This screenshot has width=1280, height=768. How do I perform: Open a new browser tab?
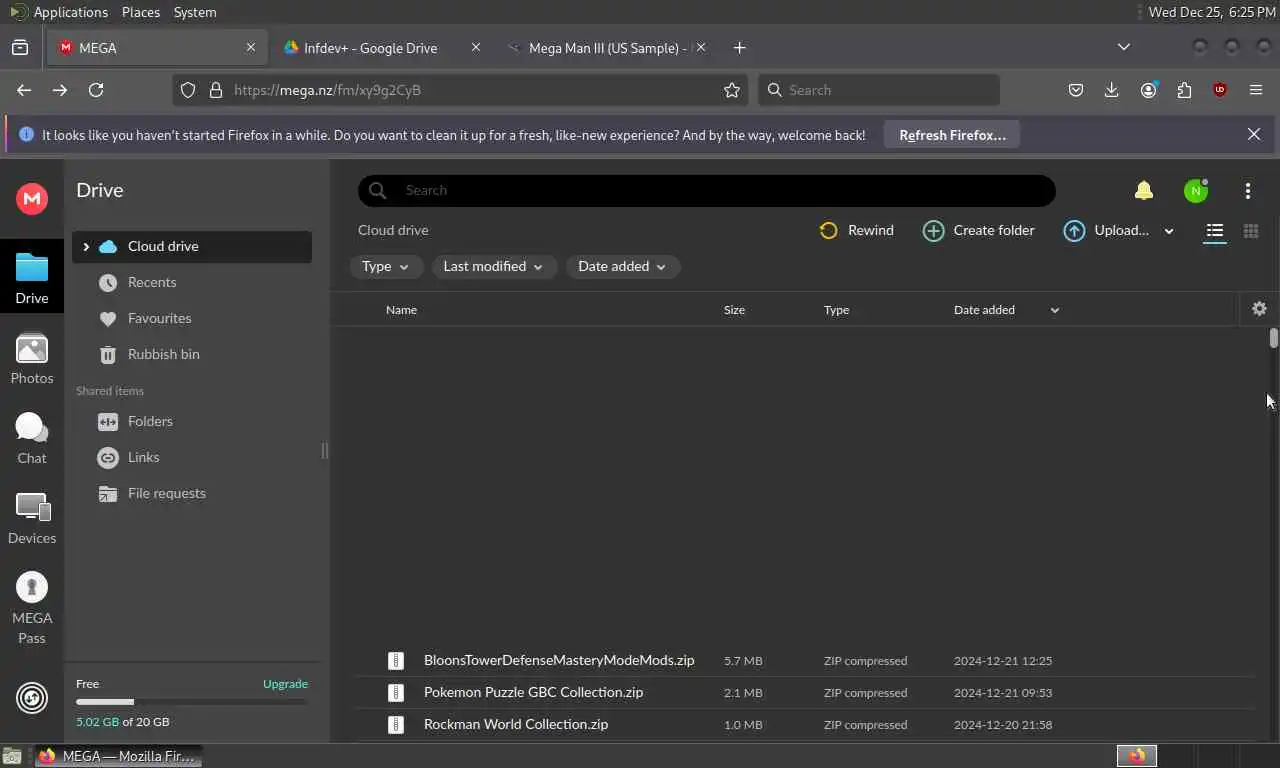point(739,48)
